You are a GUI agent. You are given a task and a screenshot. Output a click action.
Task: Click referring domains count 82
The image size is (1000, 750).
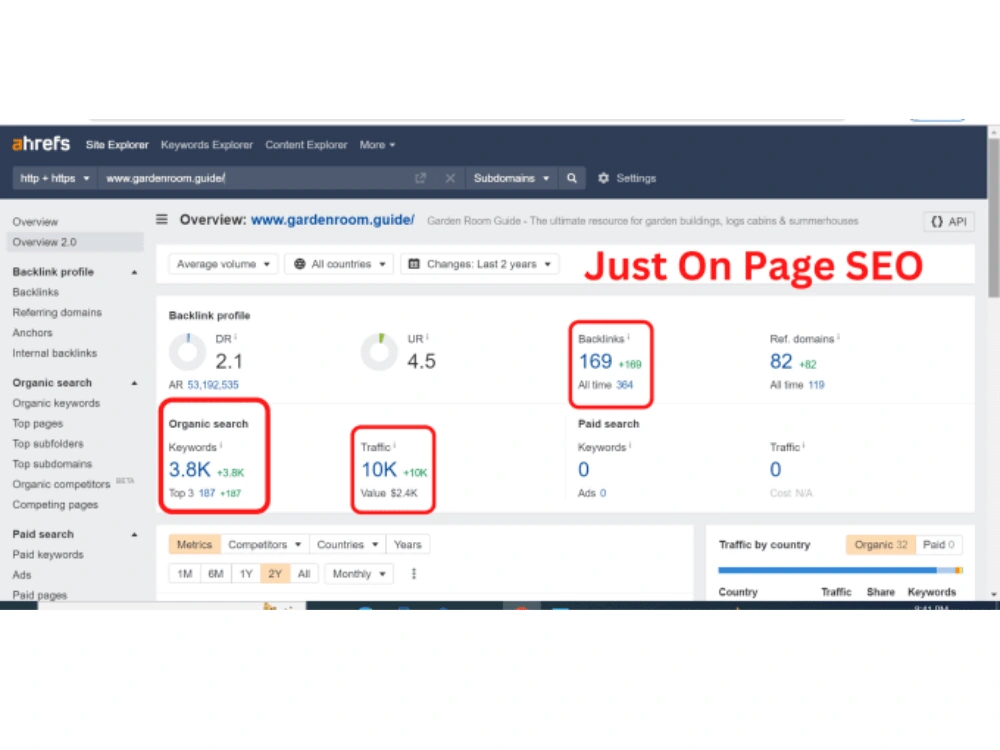[x=781, y=362]
